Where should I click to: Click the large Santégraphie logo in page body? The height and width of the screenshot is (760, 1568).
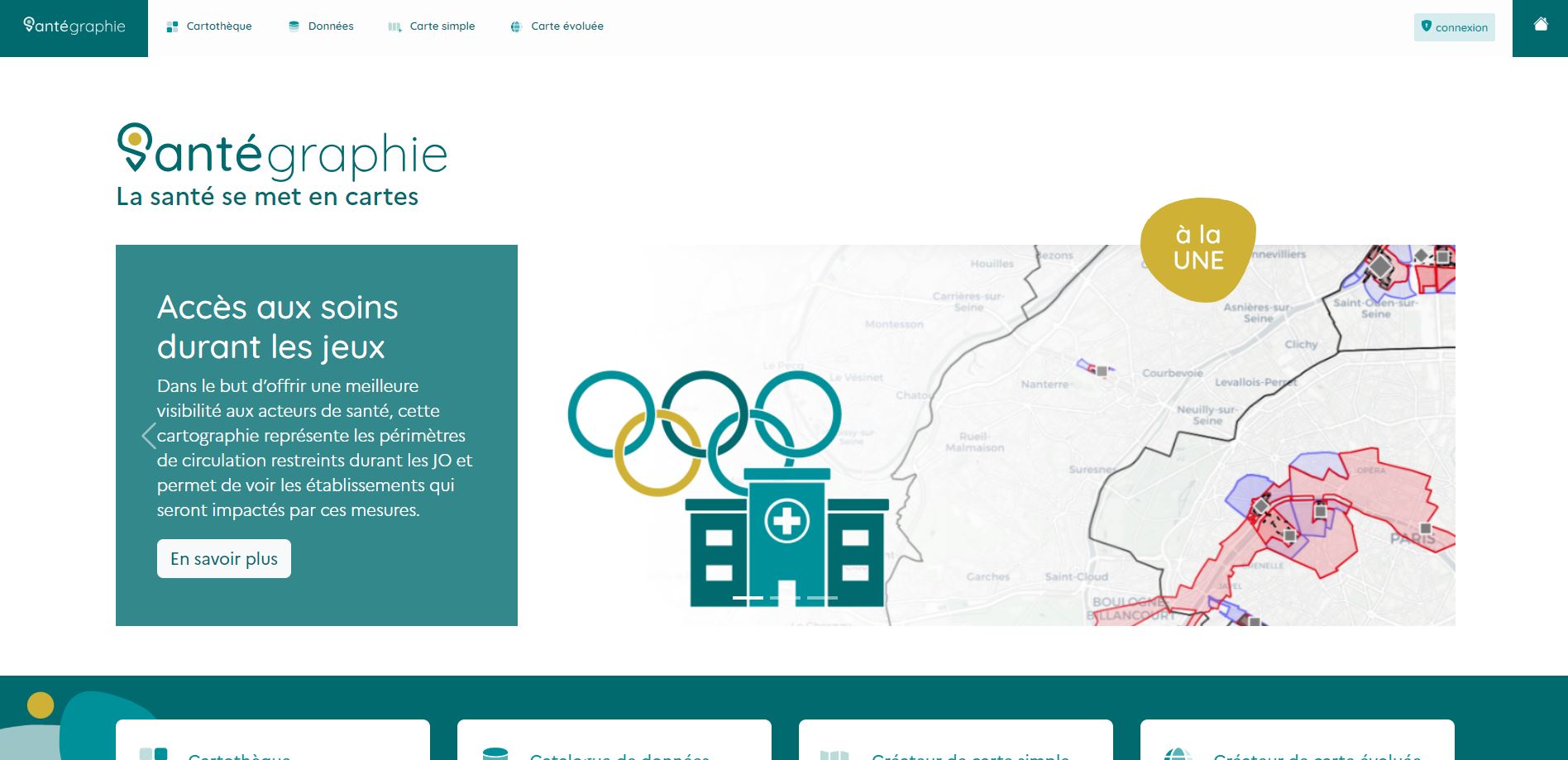pos(282,152)
